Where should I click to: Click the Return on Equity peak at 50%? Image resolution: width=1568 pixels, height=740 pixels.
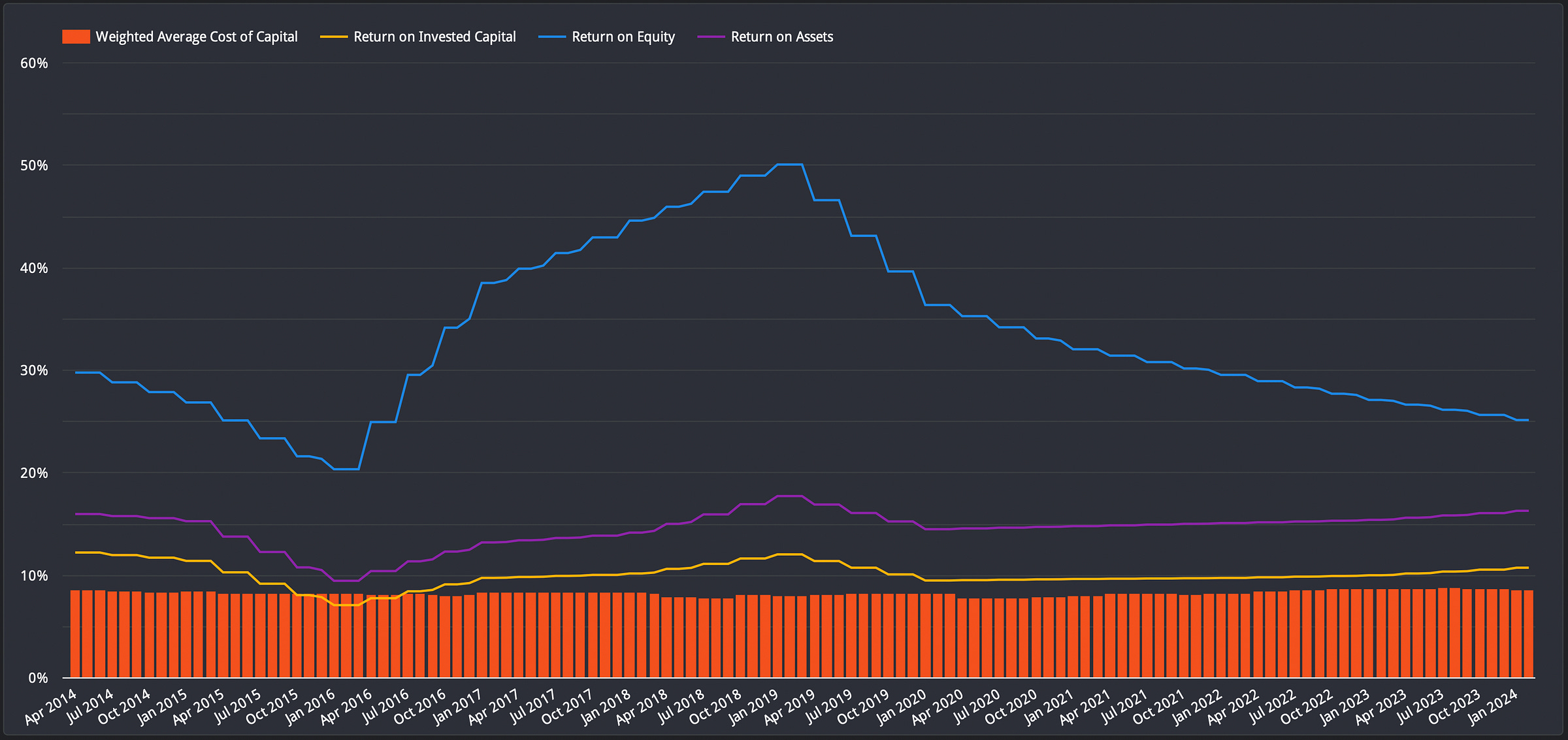pyautogui.click(x=789, y=165)
